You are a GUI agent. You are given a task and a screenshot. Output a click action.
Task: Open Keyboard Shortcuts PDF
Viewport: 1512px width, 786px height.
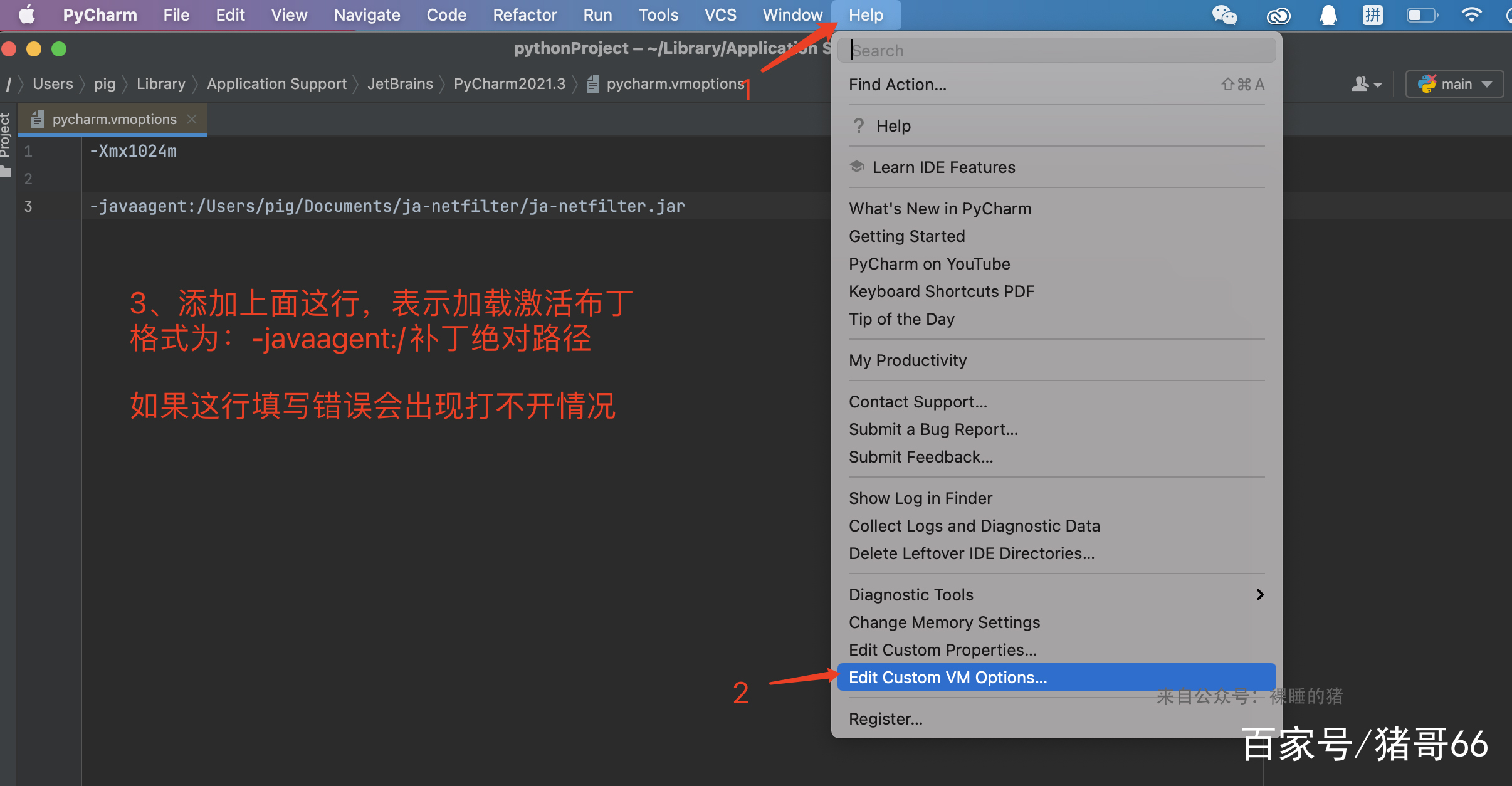click(x=1056, y=291)
